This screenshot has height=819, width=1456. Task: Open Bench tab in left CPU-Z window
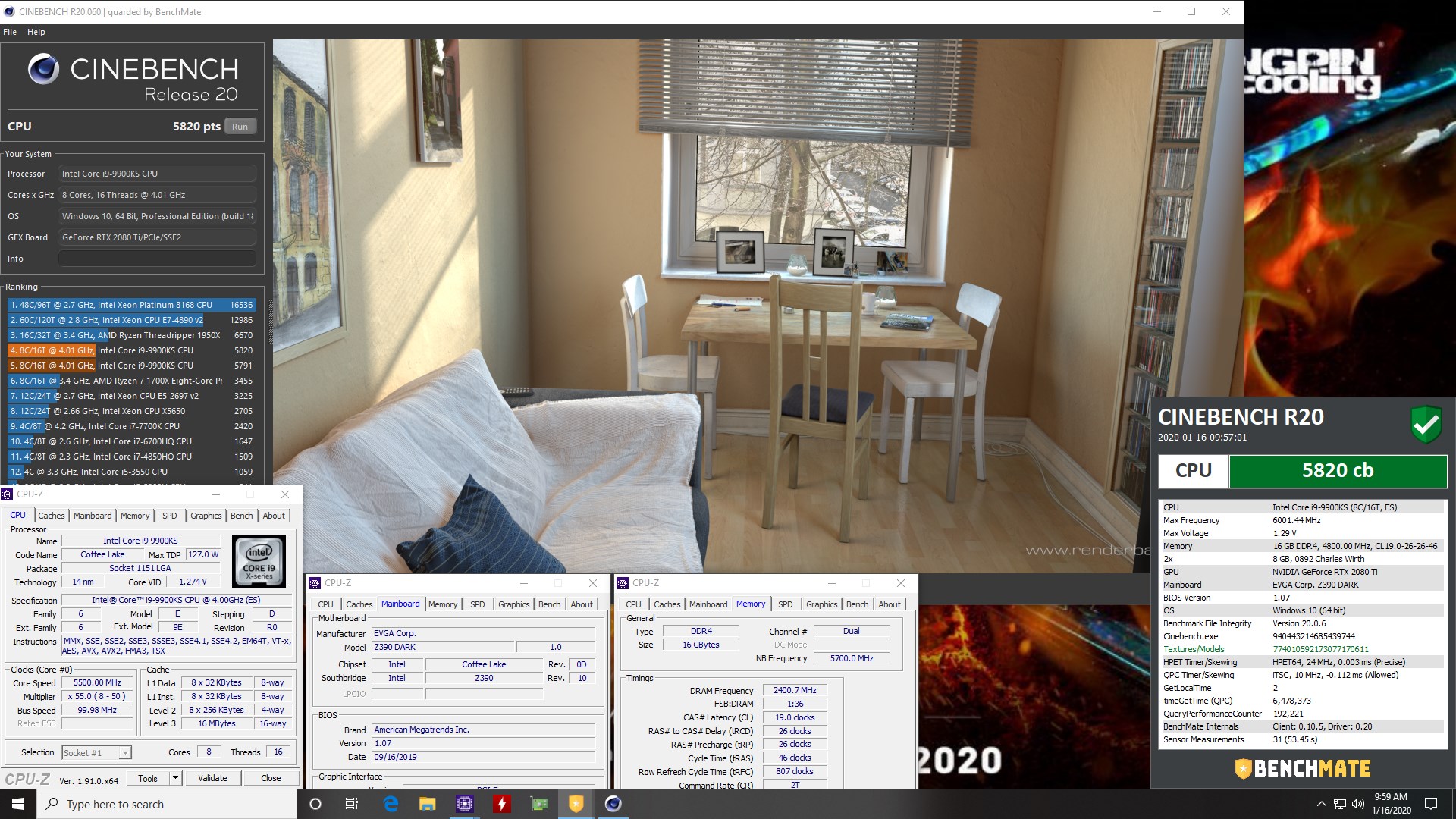point(242,516)
